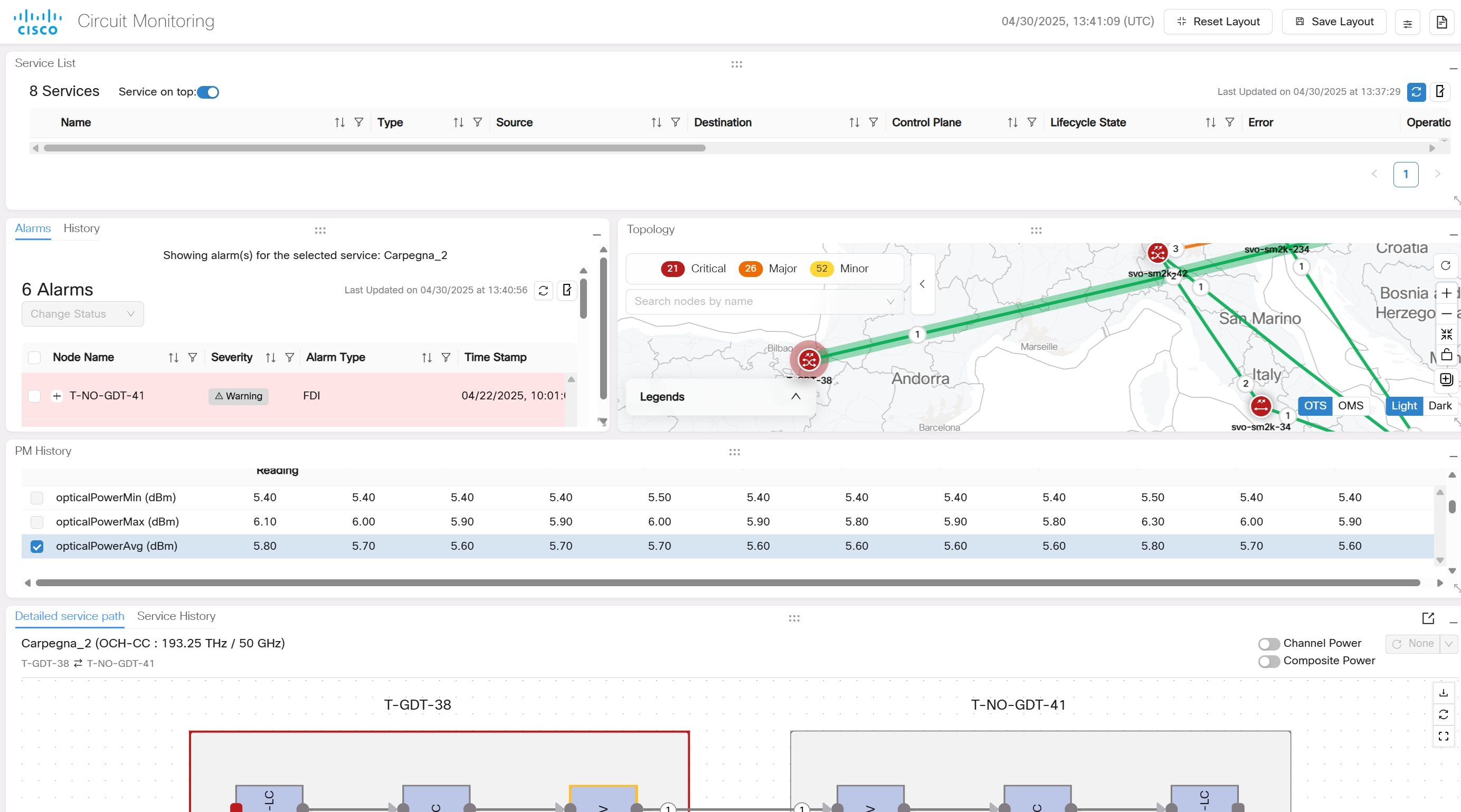Check the opticalPowerMax row checkbox
Image resolution: width=1461 pixels, height=812 pixels.
point(37,522)
